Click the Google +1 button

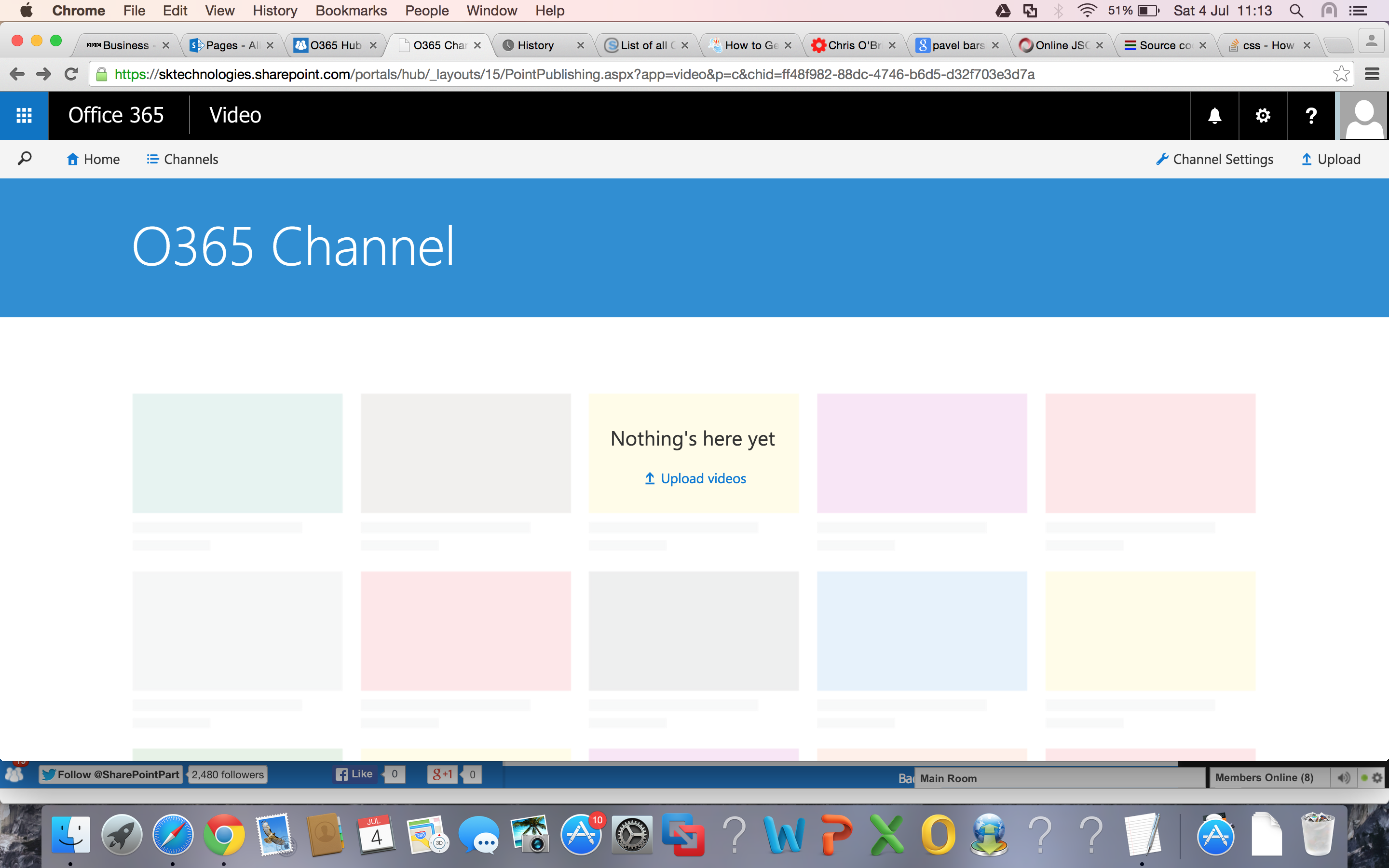[x=443, y=774]
